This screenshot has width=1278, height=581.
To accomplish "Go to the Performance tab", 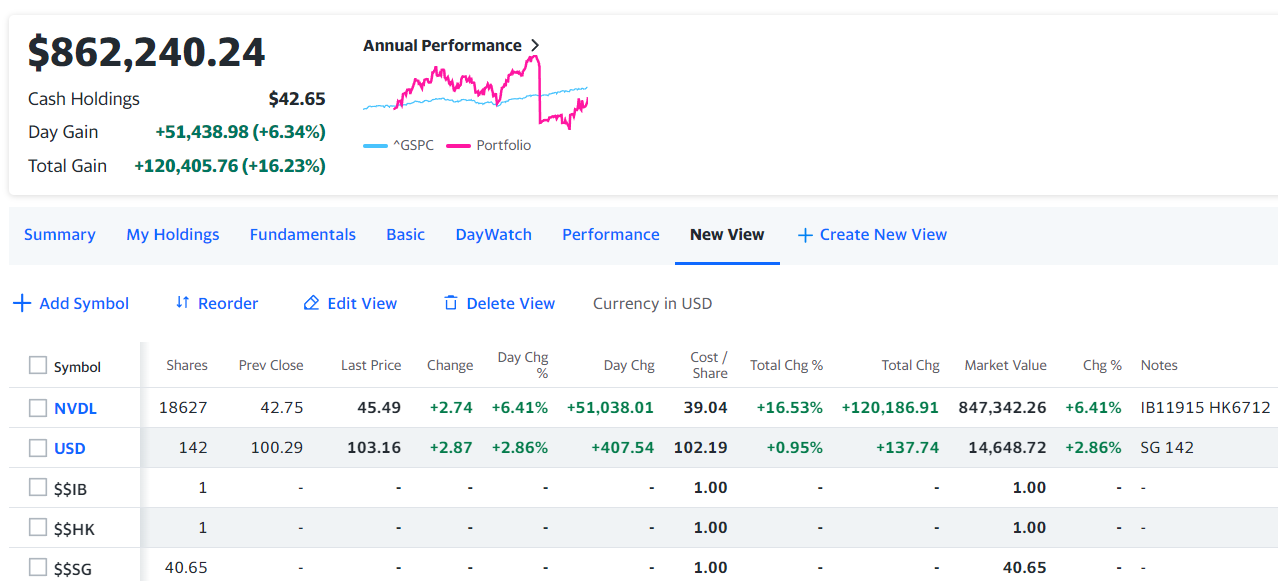I will click(x=611, y=235).
